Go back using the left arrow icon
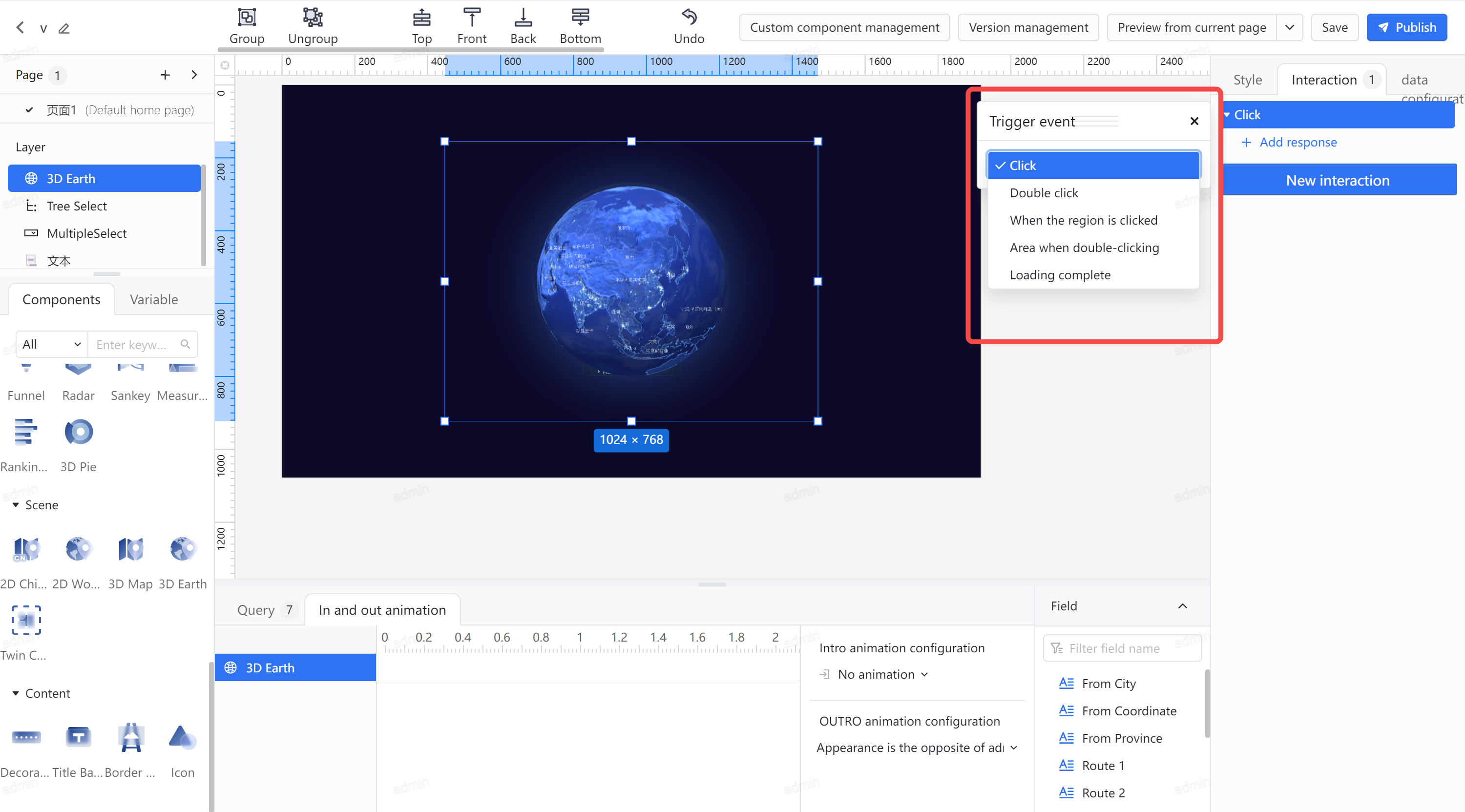The width and height of the screenshot is (1465, 812). point(20,27)
